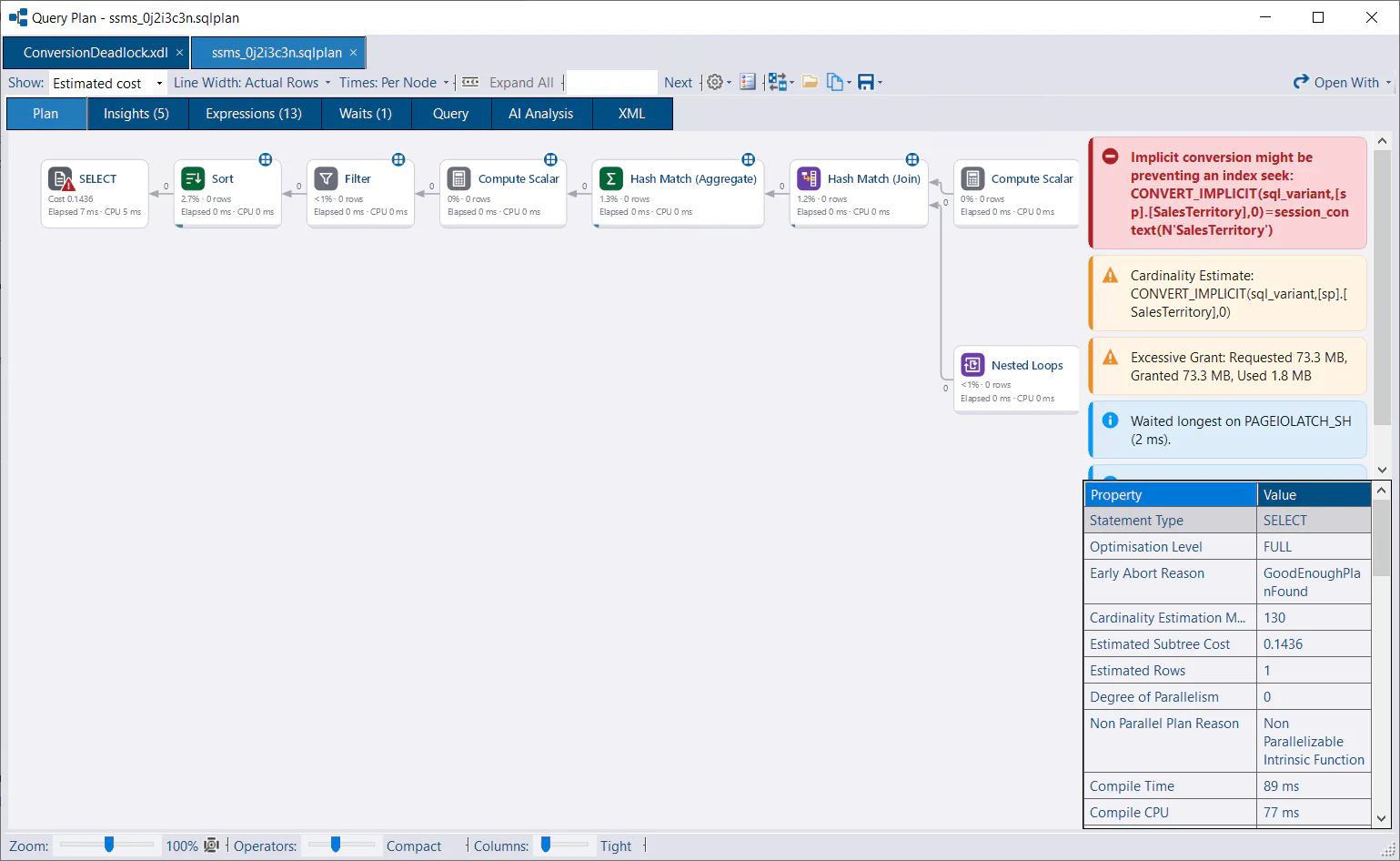Open the XML tab
Viewport: 1400px width, 861px height.
(632, 114)
